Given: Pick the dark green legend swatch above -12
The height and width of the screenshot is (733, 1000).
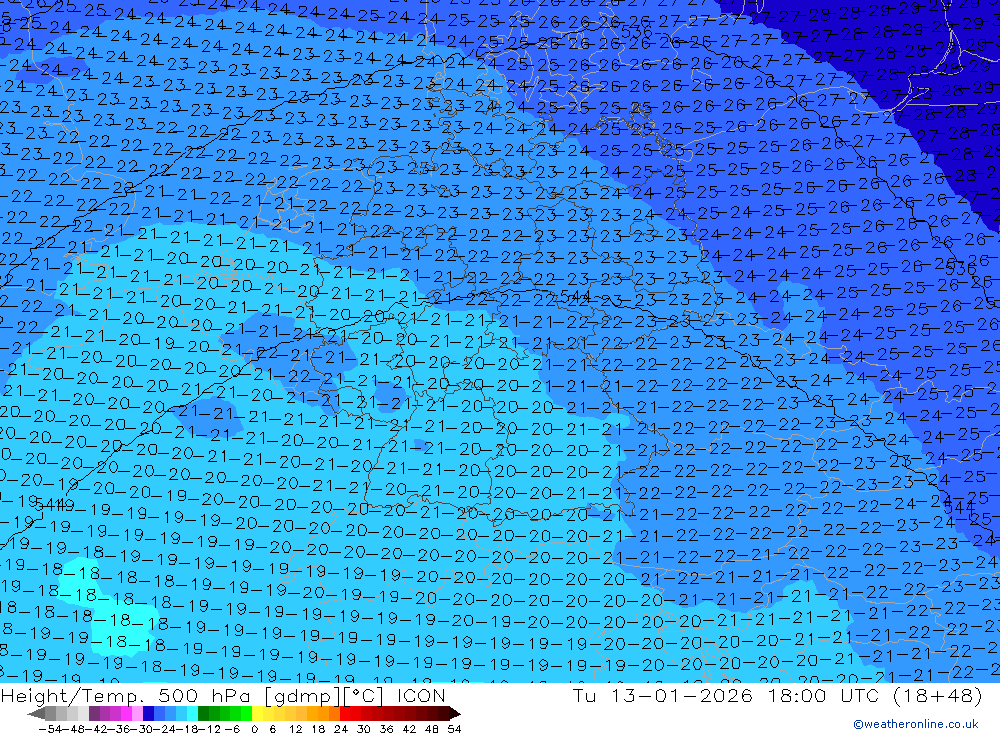Looking at the screenshot, I should click(203, 714).
